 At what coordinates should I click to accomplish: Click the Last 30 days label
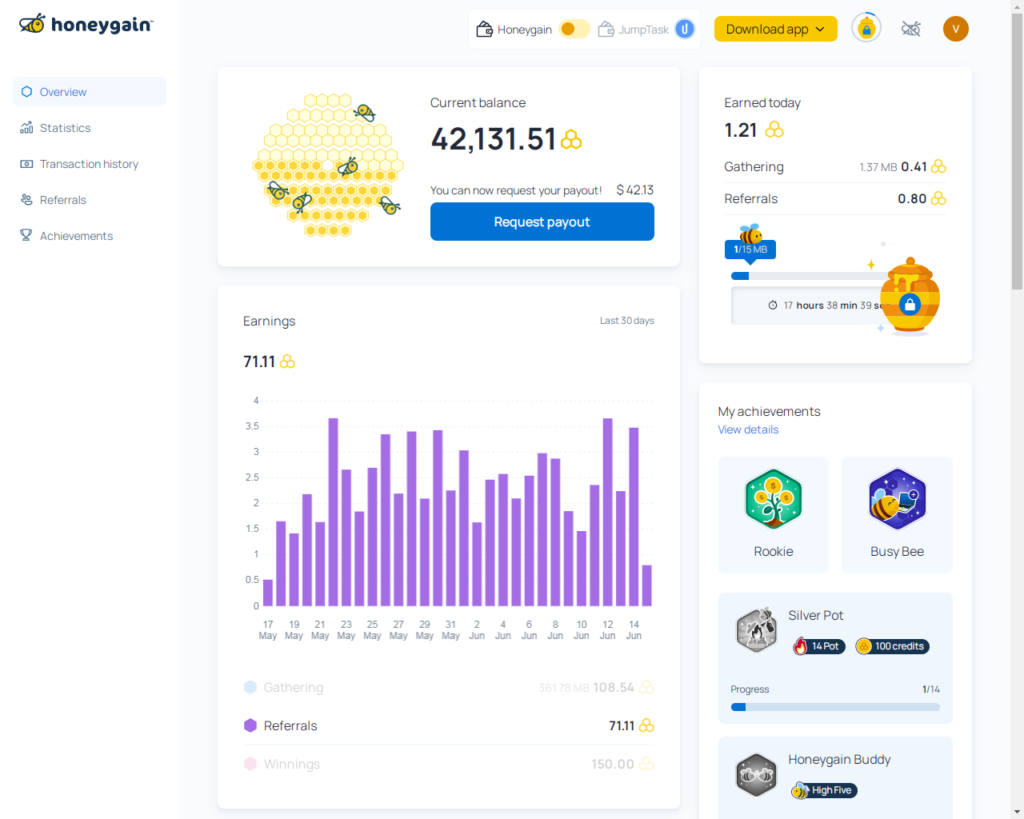(x=627, y=321)
